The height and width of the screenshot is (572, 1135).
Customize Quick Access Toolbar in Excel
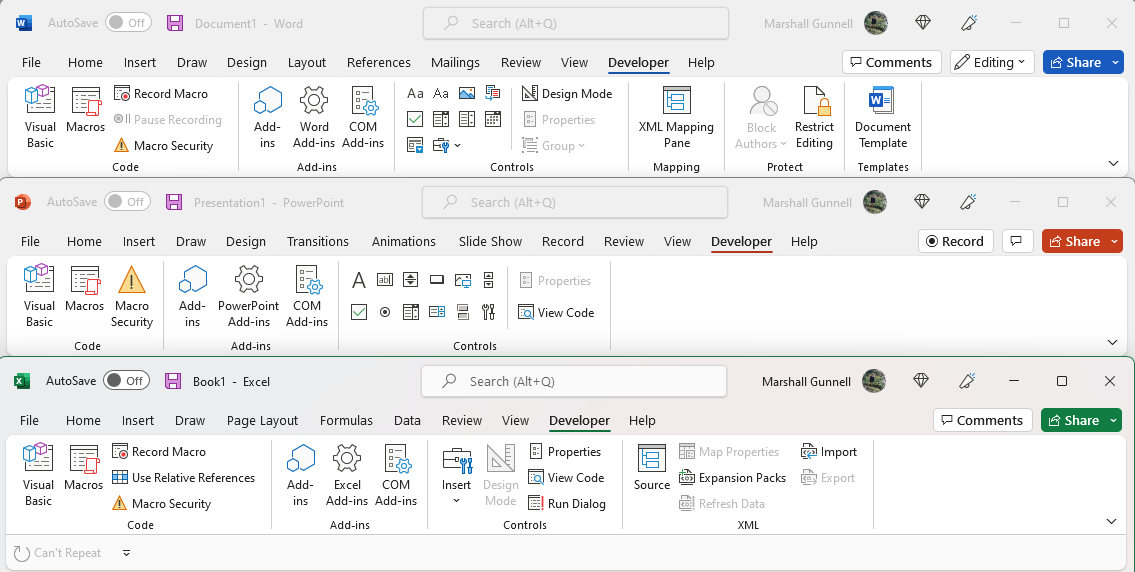click(x=126, y=553)
